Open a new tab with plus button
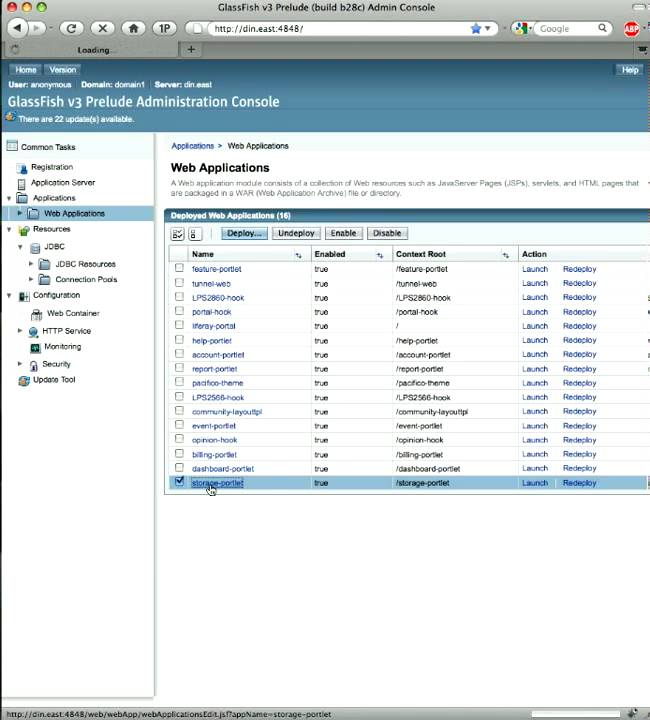This screenshot has height=720, width=650. [191, 49]
